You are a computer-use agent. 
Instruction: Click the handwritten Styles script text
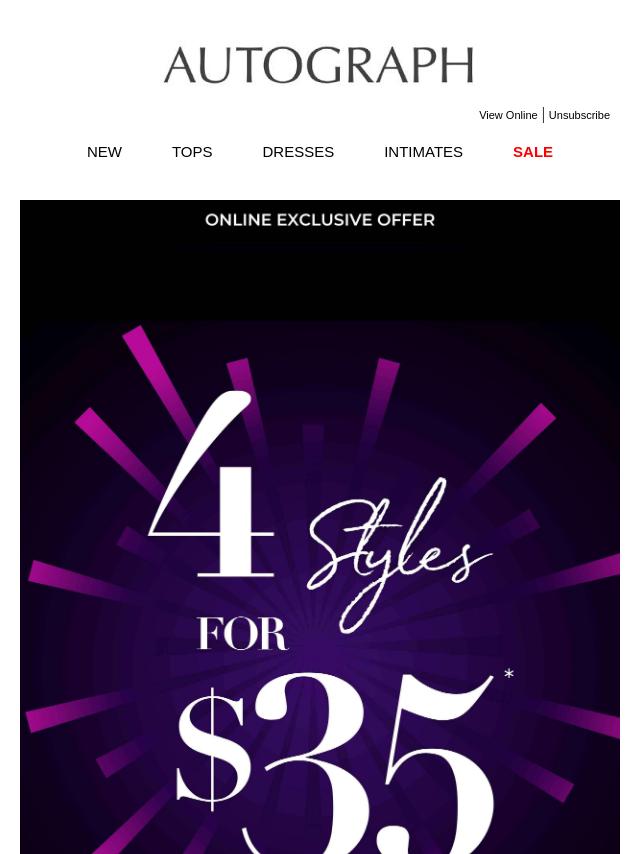[399, 556]
